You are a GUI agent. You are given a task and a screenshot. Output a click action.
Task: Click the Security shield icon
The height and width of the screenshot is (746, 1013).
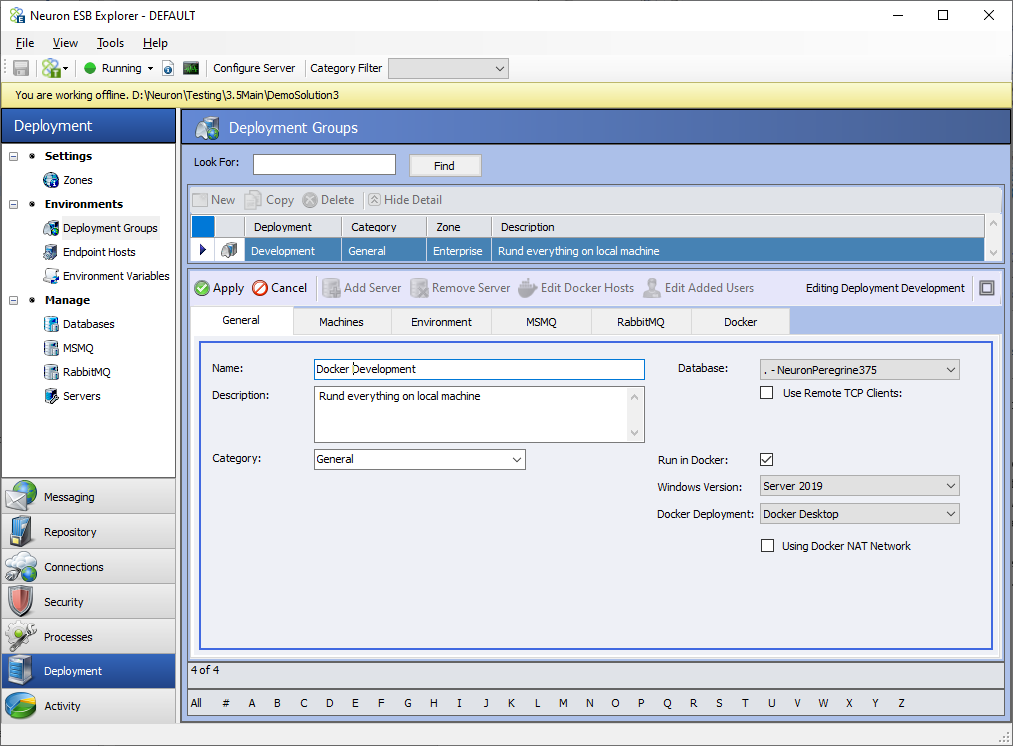click(x=21, y=601)
